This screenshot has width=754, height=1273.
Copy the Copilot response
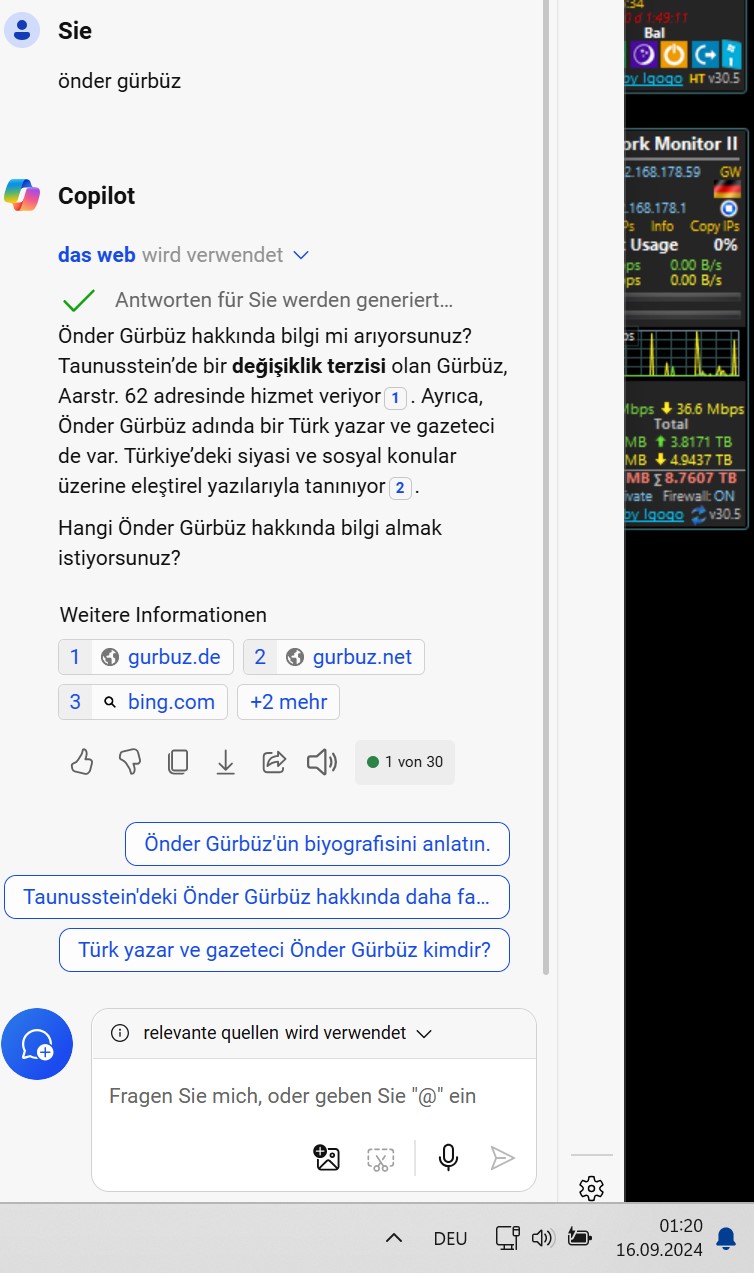pos(178,763)
